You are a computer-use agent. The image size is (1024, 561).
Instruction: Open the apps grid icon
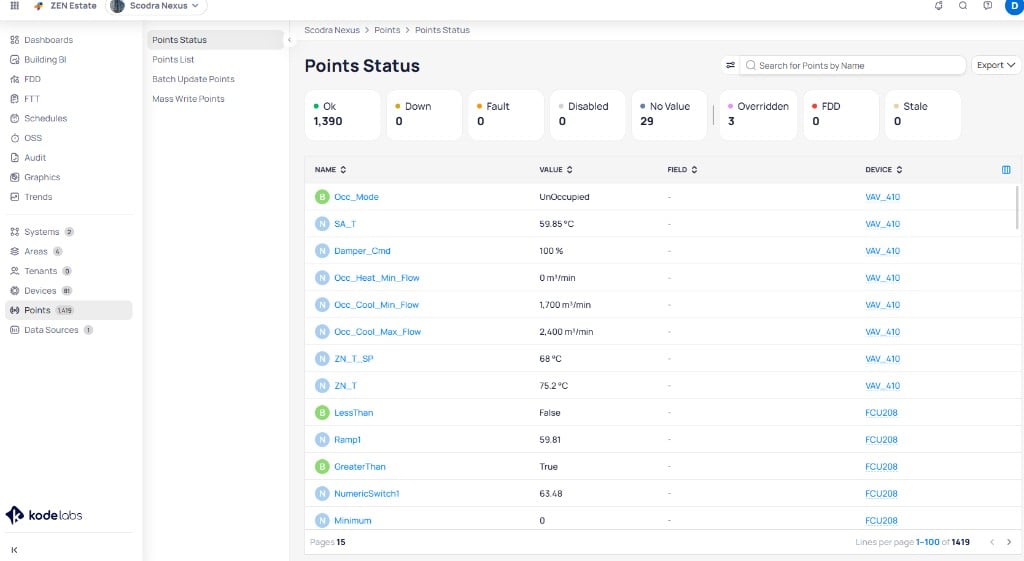pos(14,5)
